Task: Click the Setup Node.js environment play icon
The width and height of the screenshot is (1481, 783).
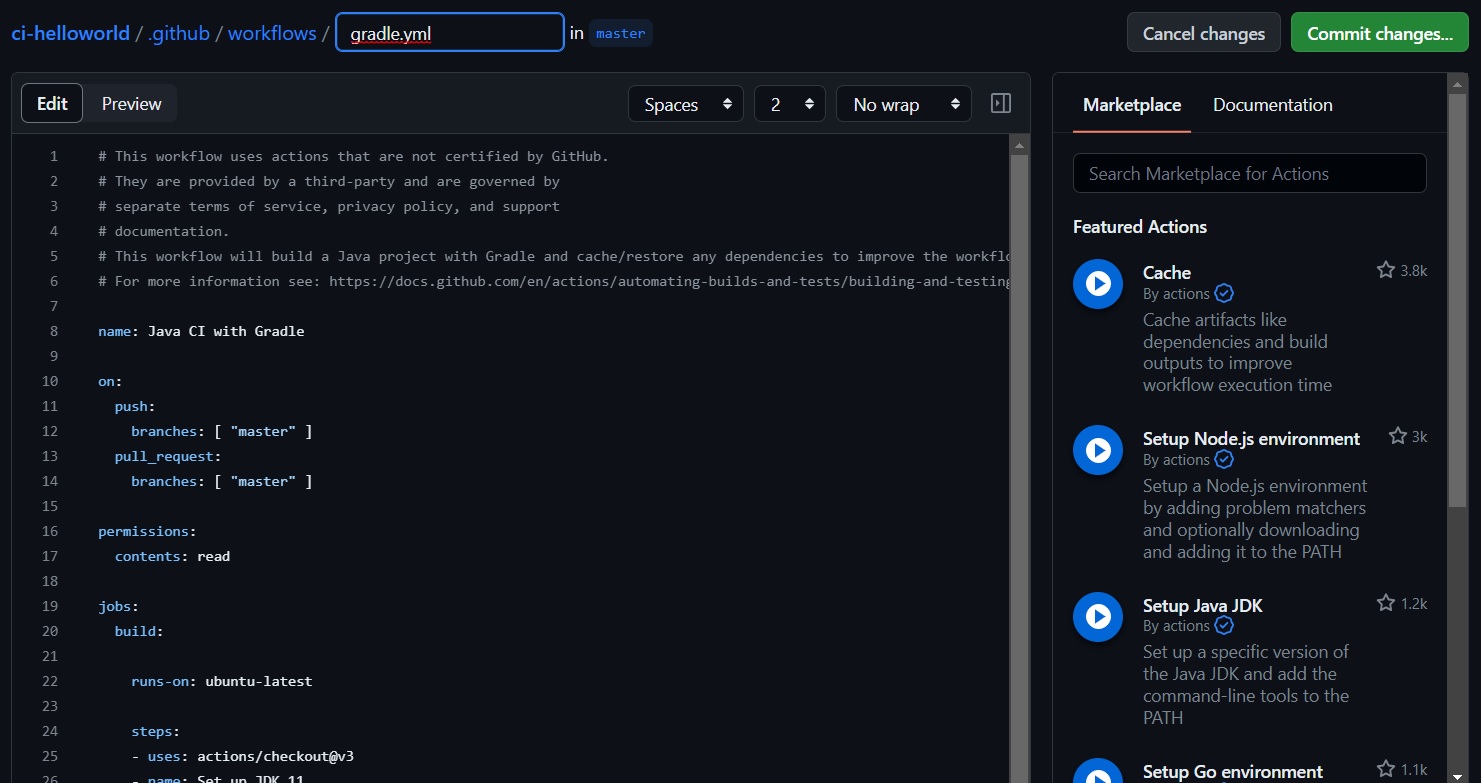Action: [x=1098, y=450]
